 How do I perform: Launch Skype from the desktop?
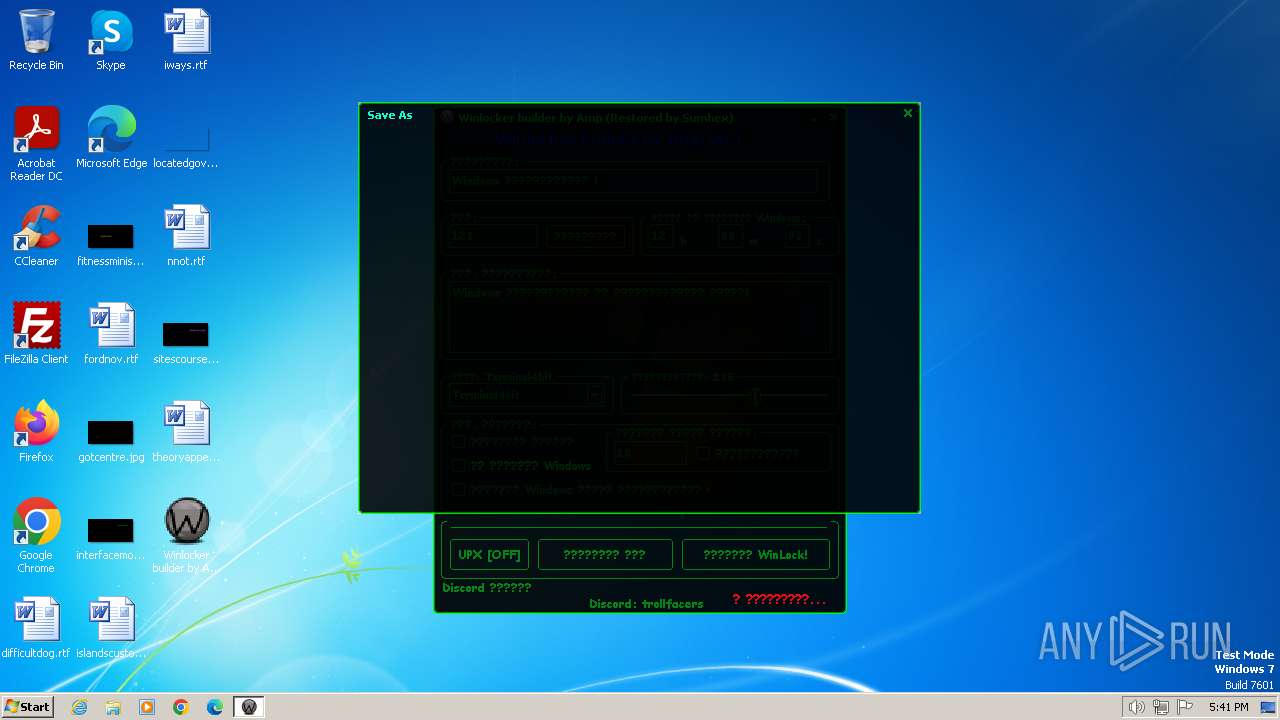tap(110, 40)
